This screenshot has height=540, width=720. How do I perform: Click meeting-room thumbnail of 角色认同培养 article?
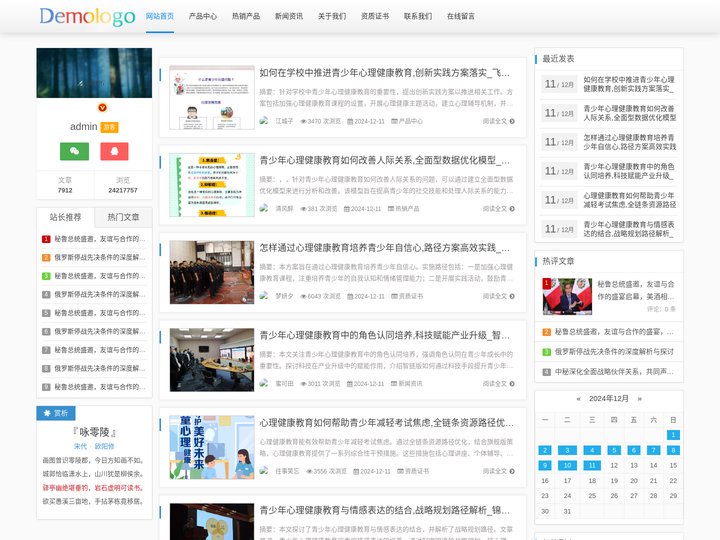pos(212,360)
